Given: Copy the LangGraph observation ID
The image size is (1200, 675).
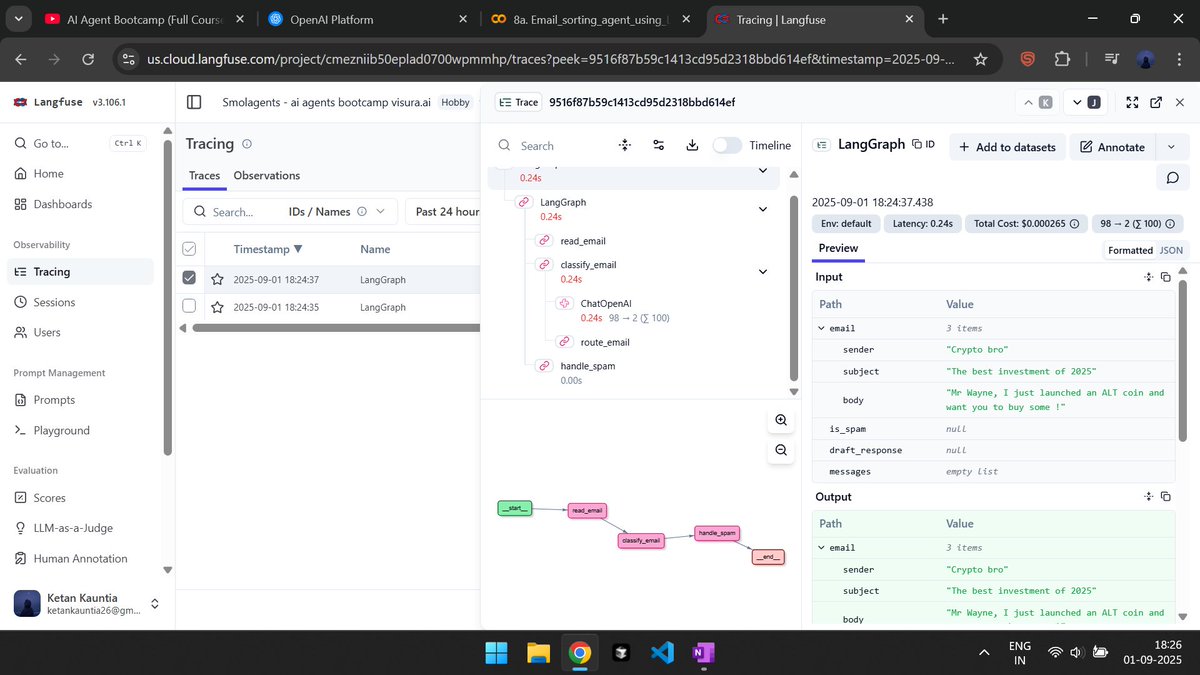Looking at the screenshot, I should 923,145.
